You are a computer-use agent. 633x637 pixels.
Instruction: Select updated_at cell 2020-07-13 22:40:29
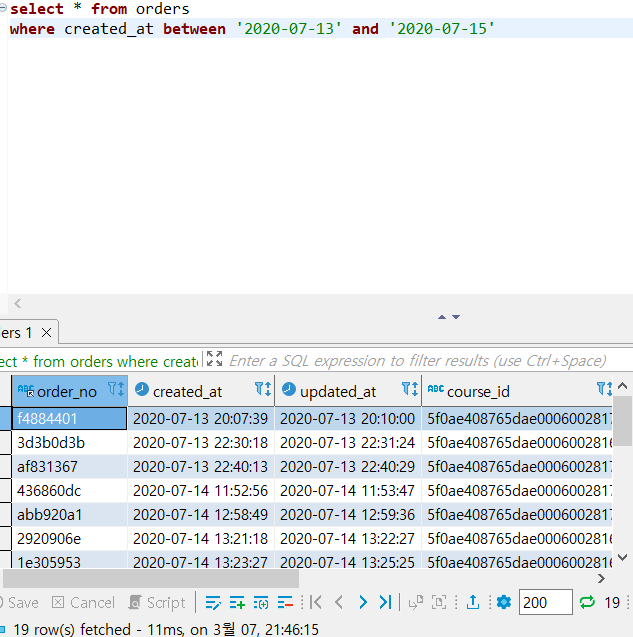pos(348,466)
